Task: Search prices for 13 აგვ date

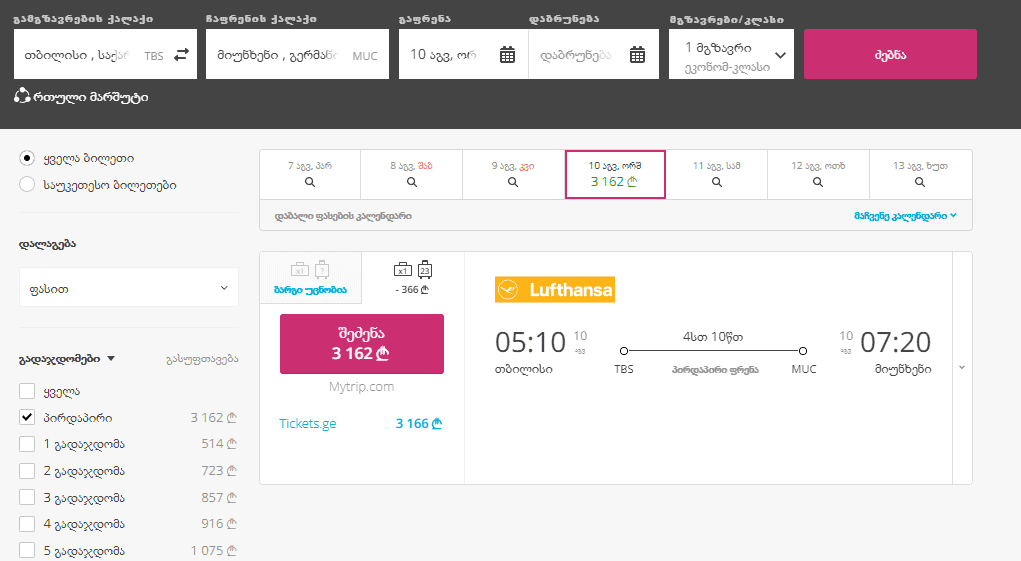Action: [x=920, y=182]
